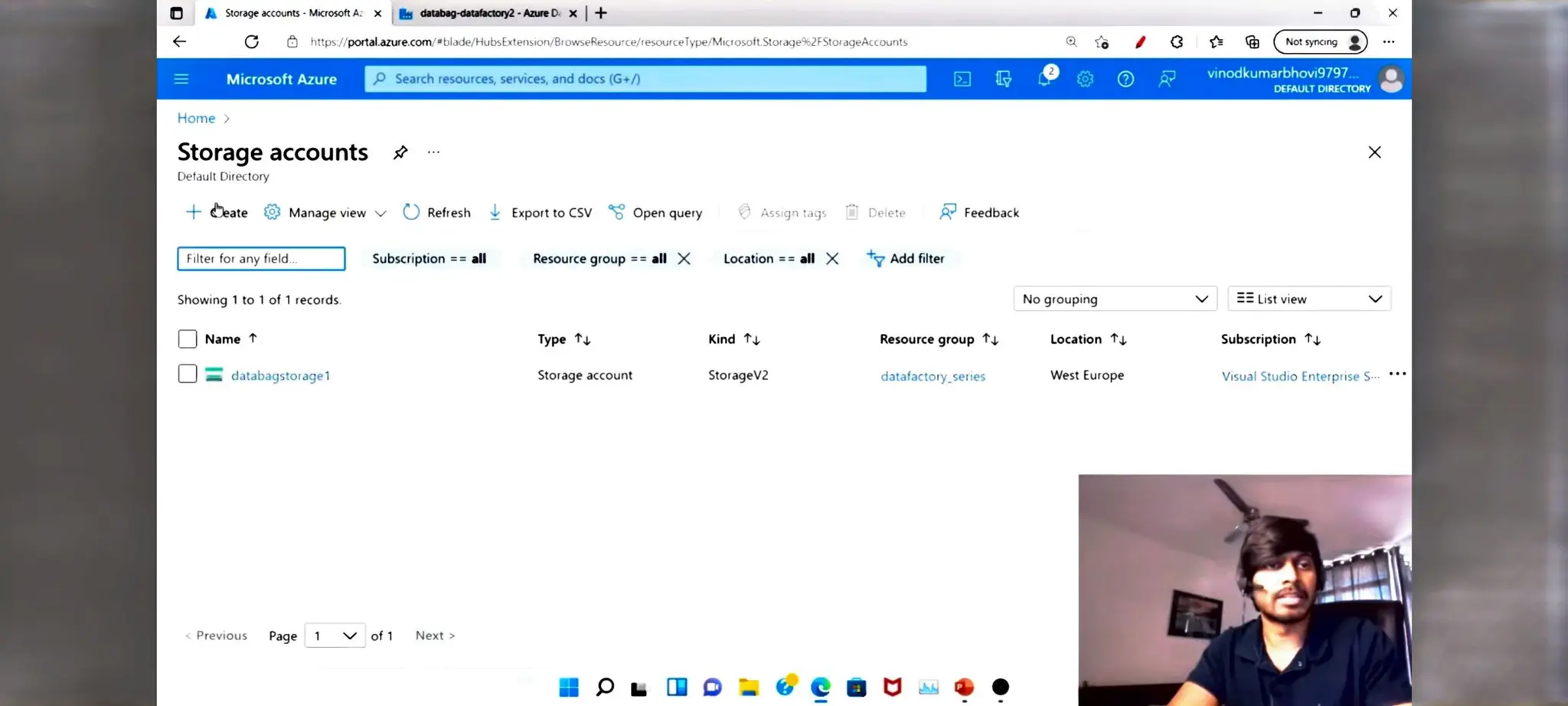Image resolution: width=1568 pixels, height=706 pixels.
Task: Open the browser Favorites list
Action: (x=1216, y=42)
